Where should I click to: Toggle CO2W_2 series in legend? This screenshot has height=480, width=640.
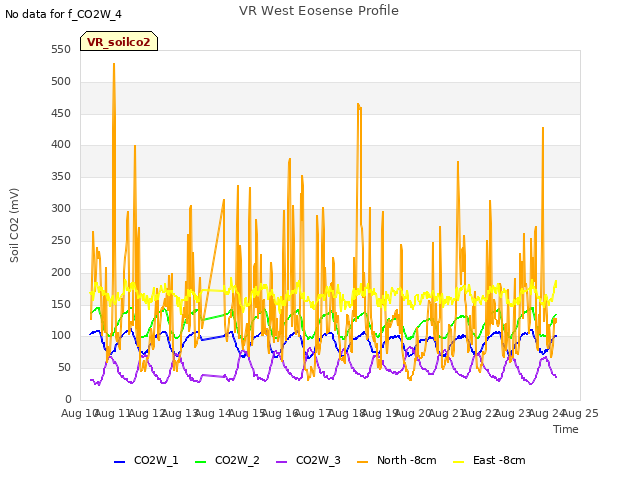[x=227, y=460]
